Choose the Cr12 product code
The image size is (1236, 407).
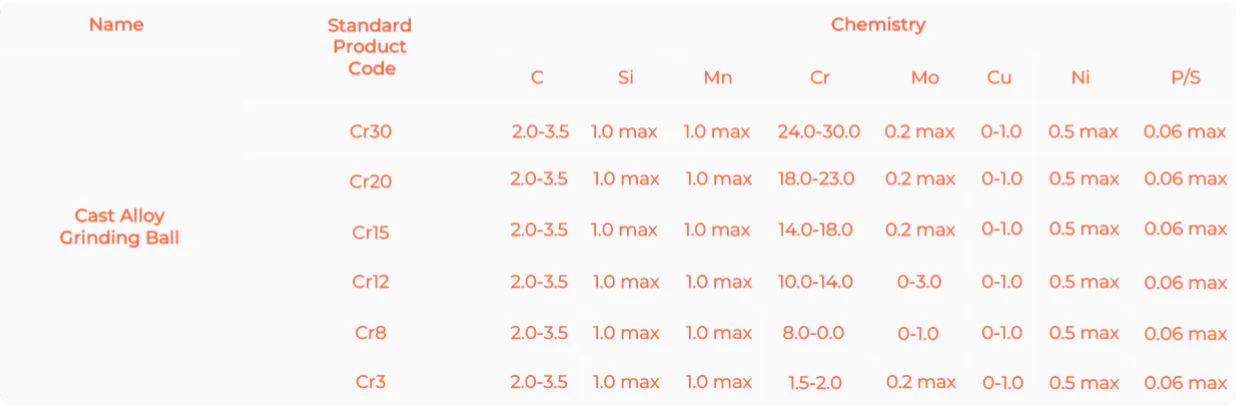pyautogui.click(x=370, y=282)
